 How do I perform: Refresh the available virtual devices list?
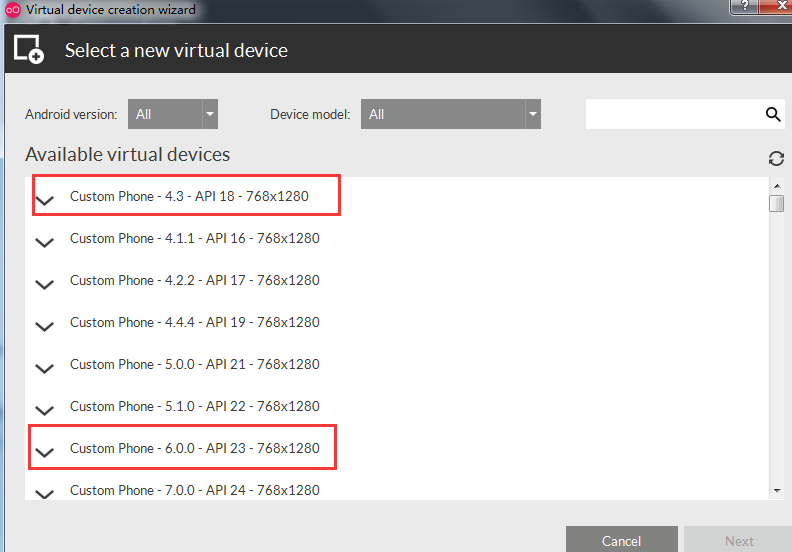coord(776,159)
